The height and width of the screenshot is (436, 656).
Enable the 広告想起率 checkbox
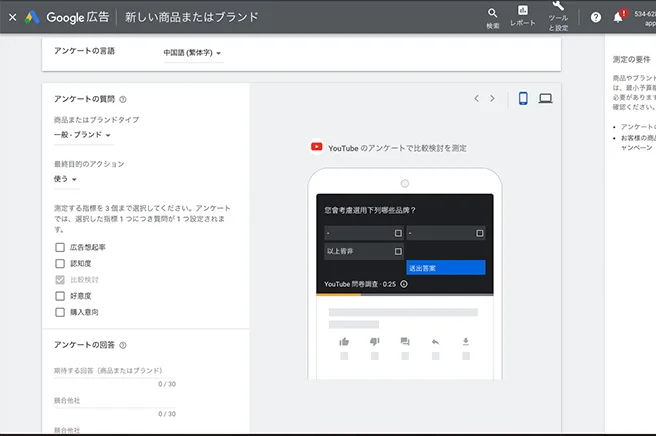point(60,247)
